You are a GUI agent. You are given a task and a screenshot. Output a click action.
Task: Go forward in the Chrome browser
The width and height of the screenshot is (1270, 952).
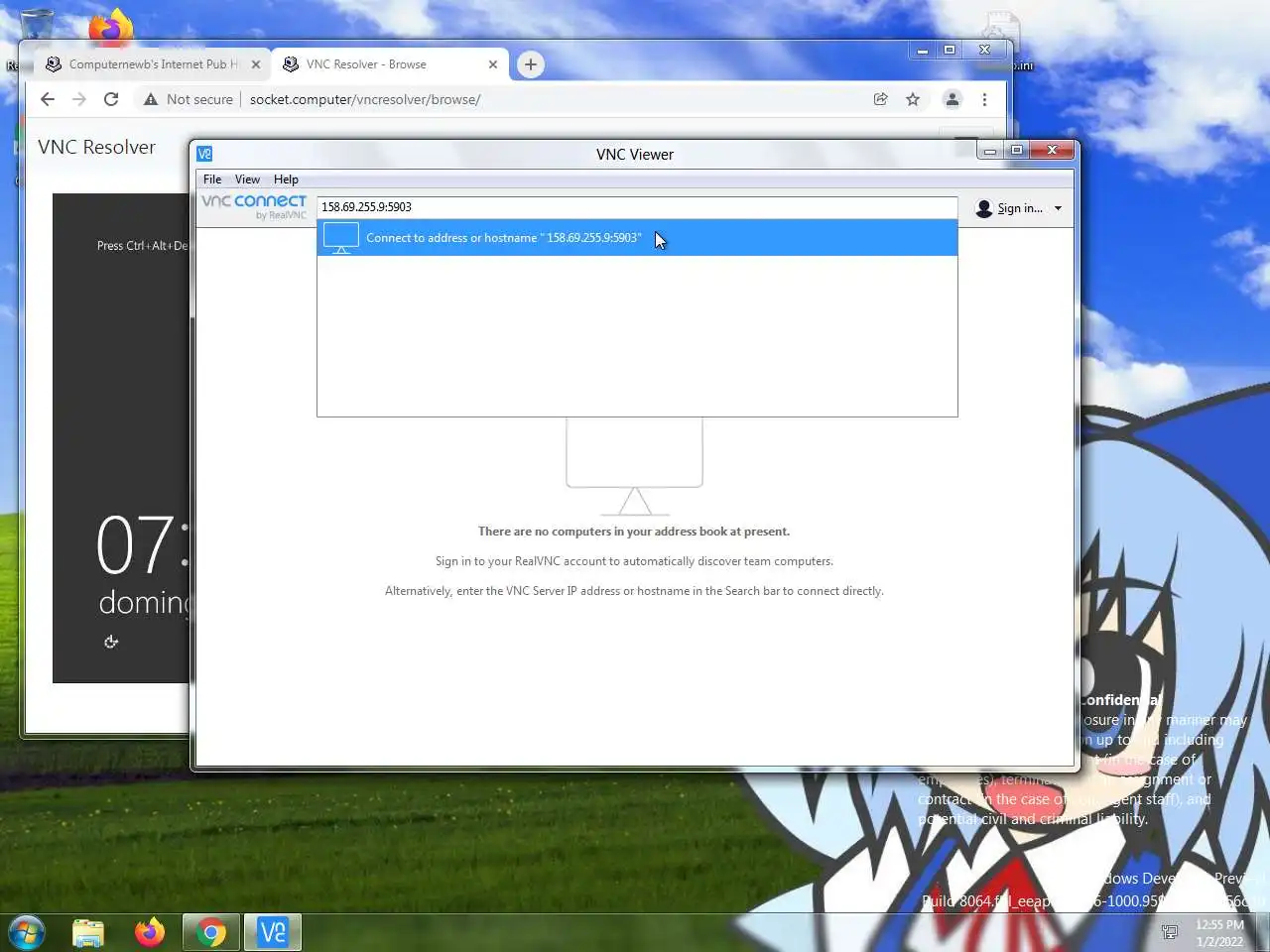click(x=79, y=99)
